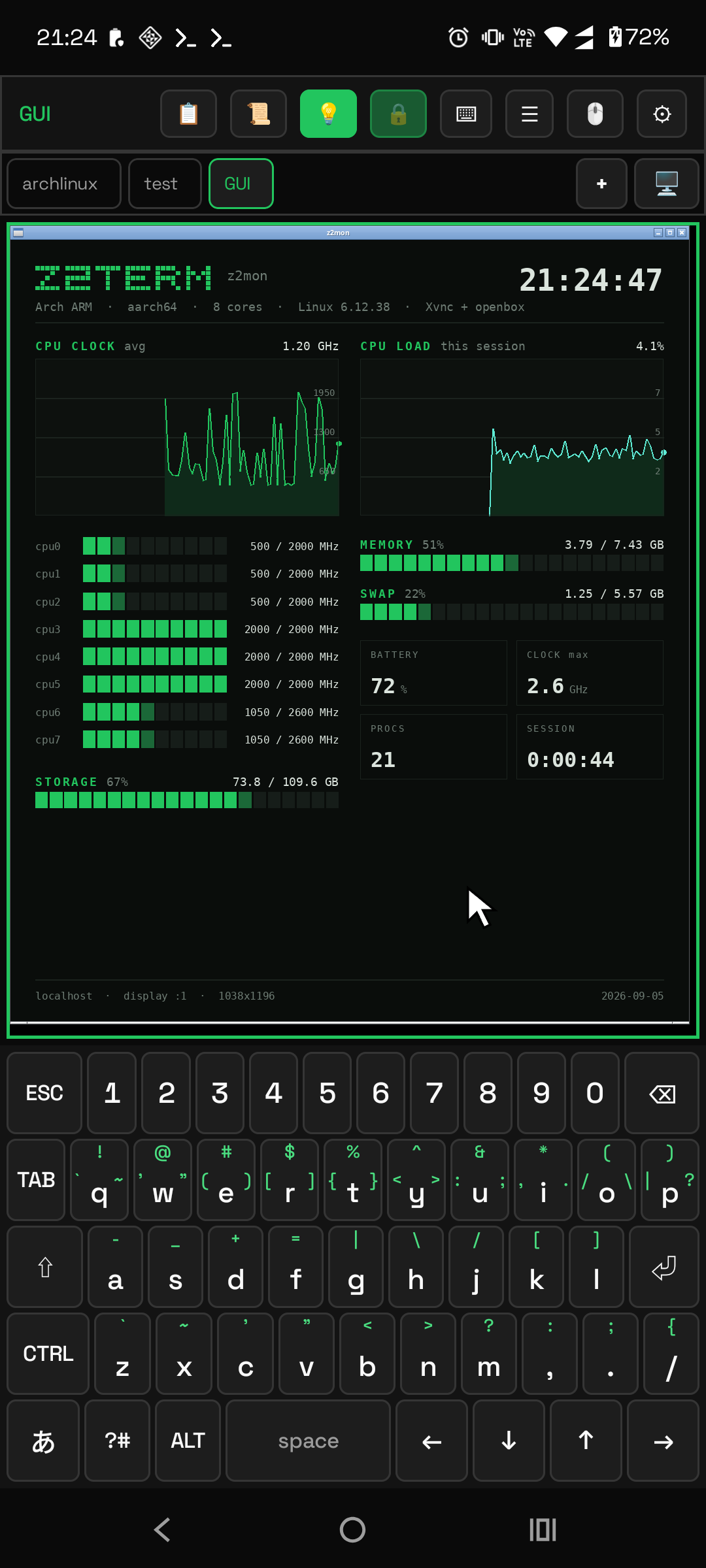Toggle the mouse mode icon
The width and height of the screenshot is (706, 1568).
click(595, 114)
